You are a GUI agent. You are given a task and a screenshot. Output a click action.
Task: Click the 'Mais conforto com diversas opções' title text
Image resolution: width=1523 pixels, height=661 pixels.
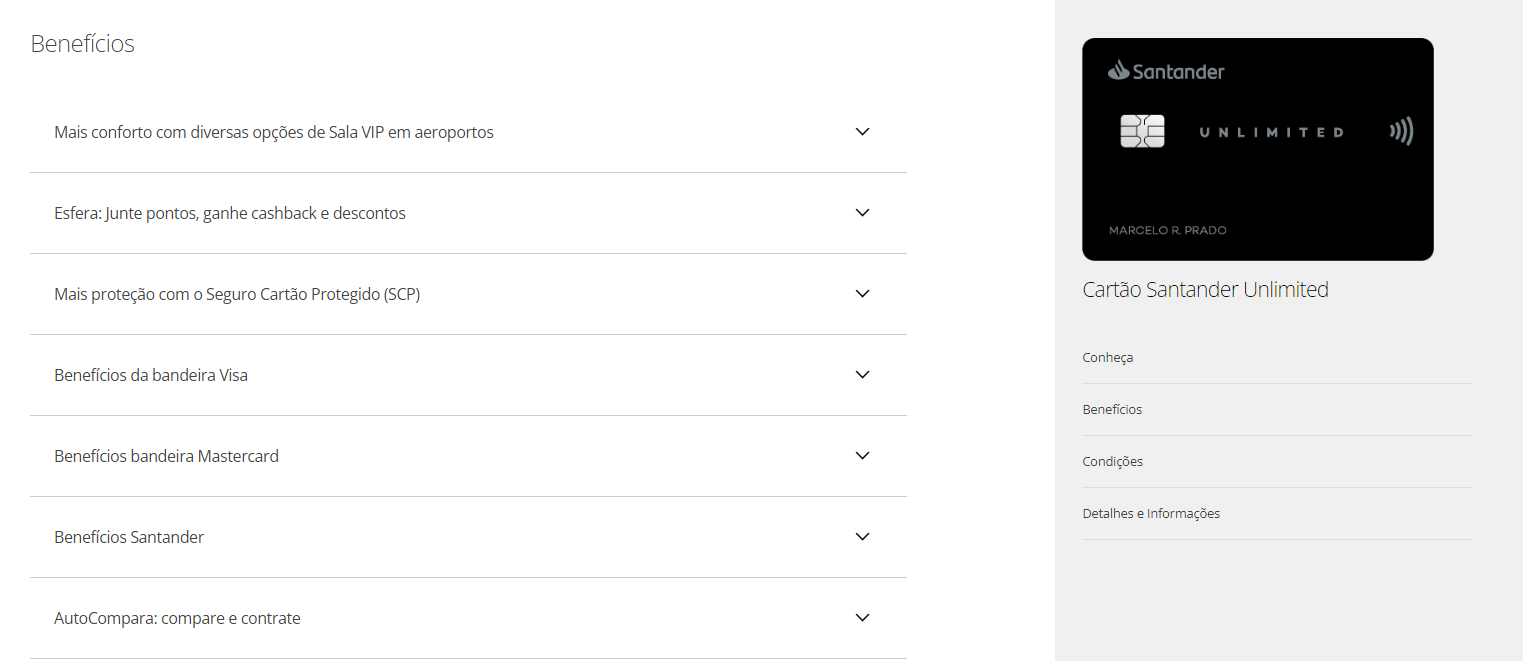(273, 132)
